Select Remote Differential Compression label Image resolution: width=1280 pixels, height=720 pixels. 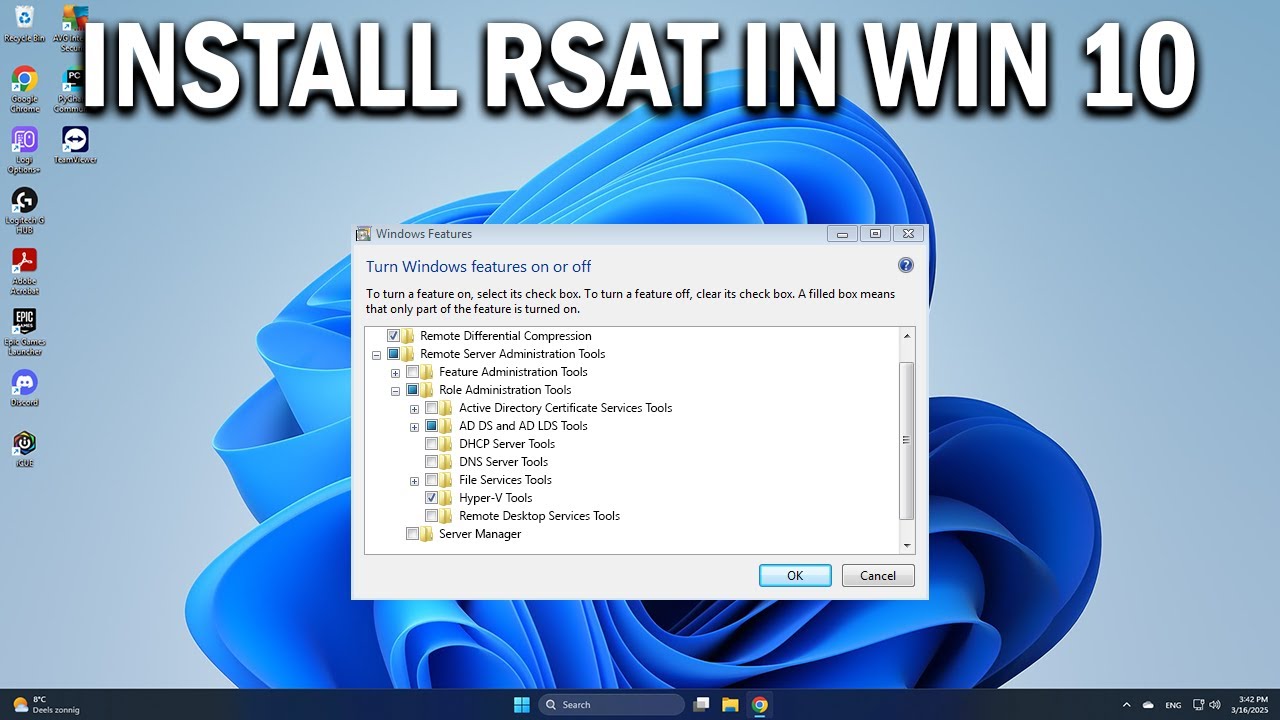[506, 336]
